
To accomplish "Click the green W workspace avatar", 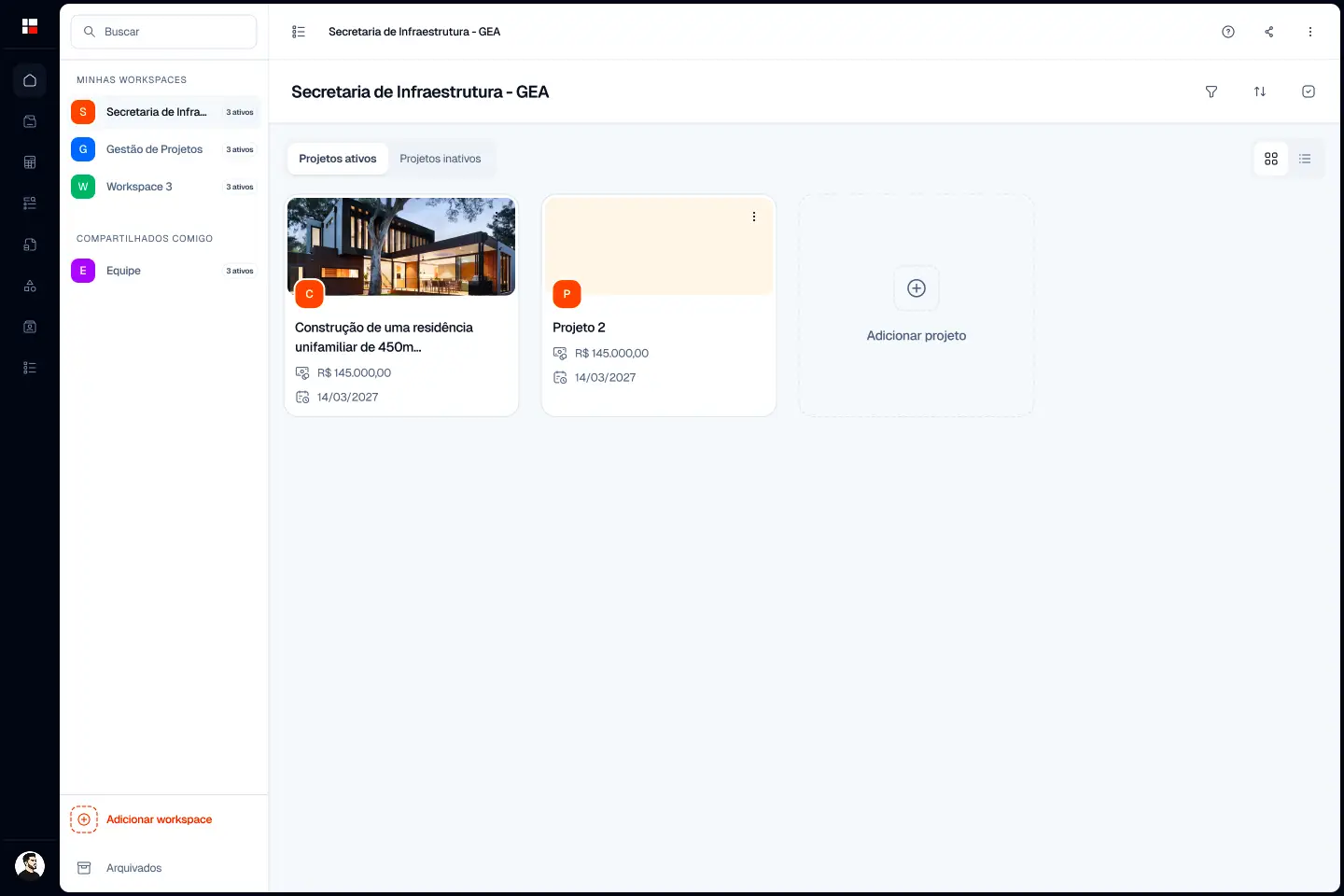I will point(83,187).
